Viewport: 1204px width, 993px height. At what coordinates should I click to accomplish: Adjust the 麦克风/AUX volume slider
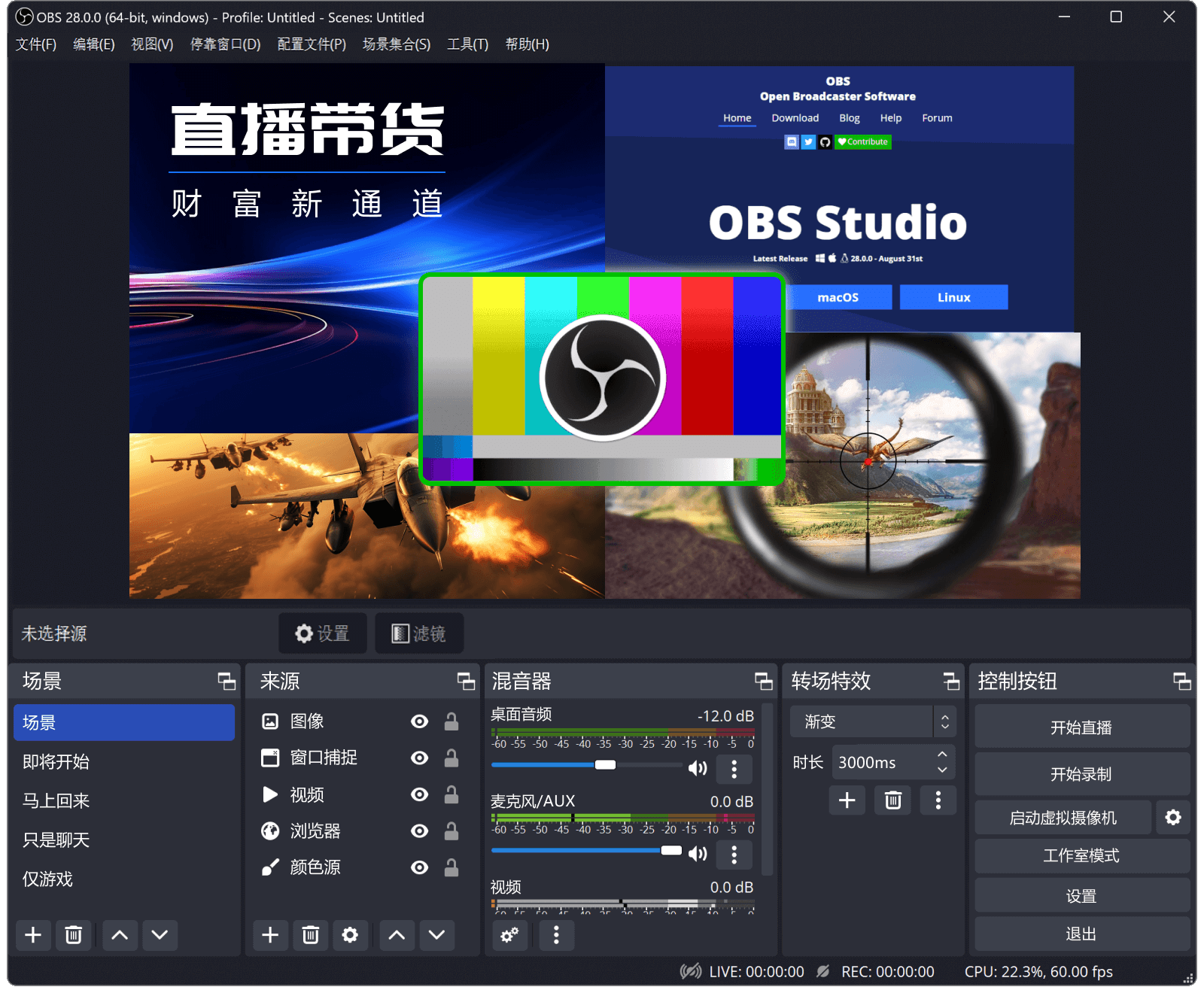[588, 851]
